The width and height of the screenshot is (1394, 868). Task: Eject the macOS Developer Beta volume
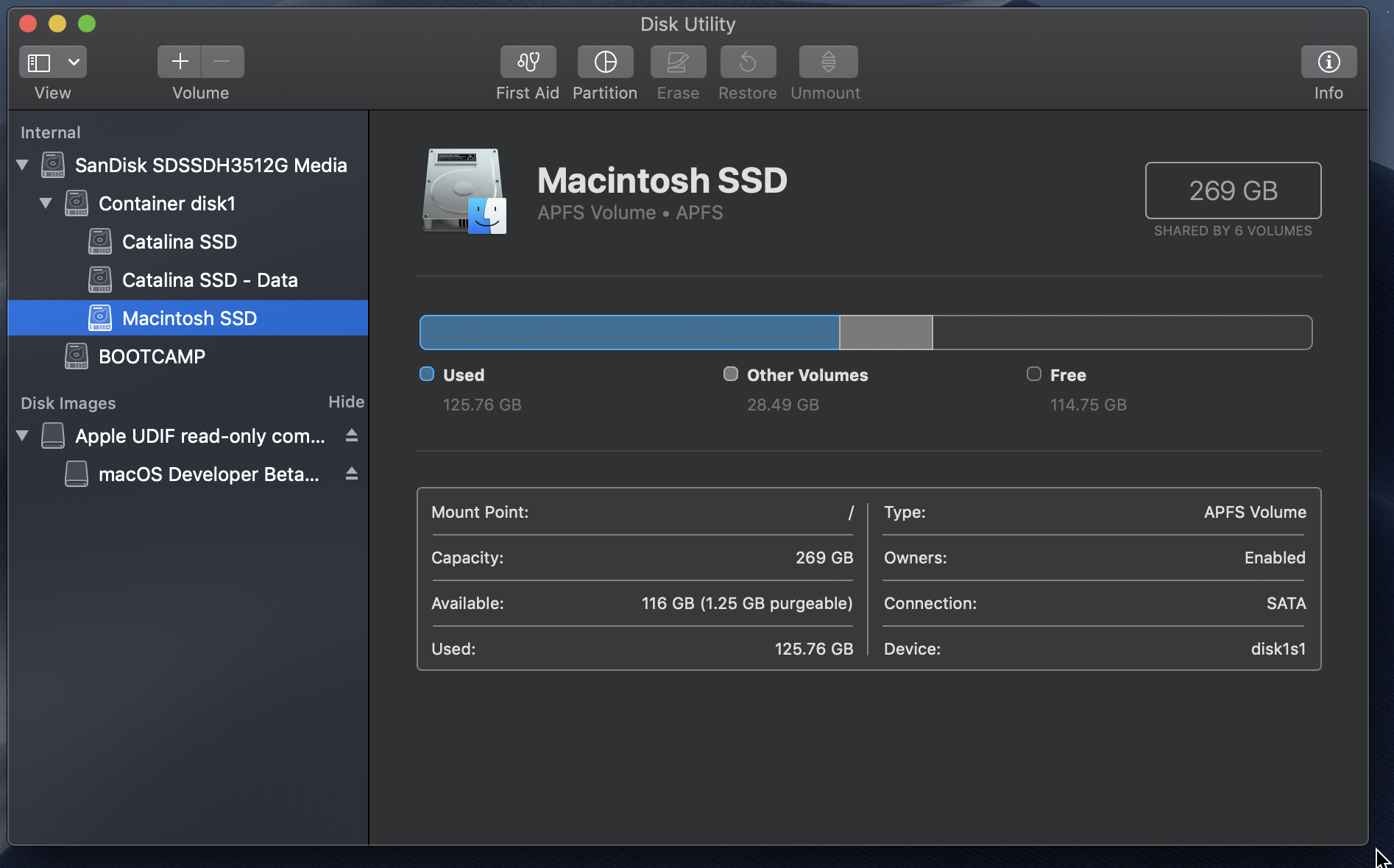[352, 474]
